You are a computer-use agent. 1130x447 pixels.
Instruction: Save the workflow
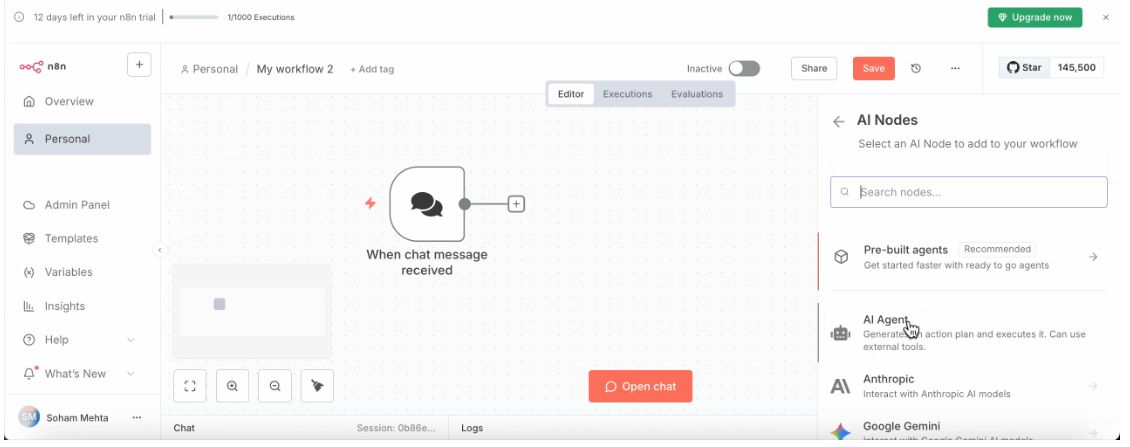[873, 68]
